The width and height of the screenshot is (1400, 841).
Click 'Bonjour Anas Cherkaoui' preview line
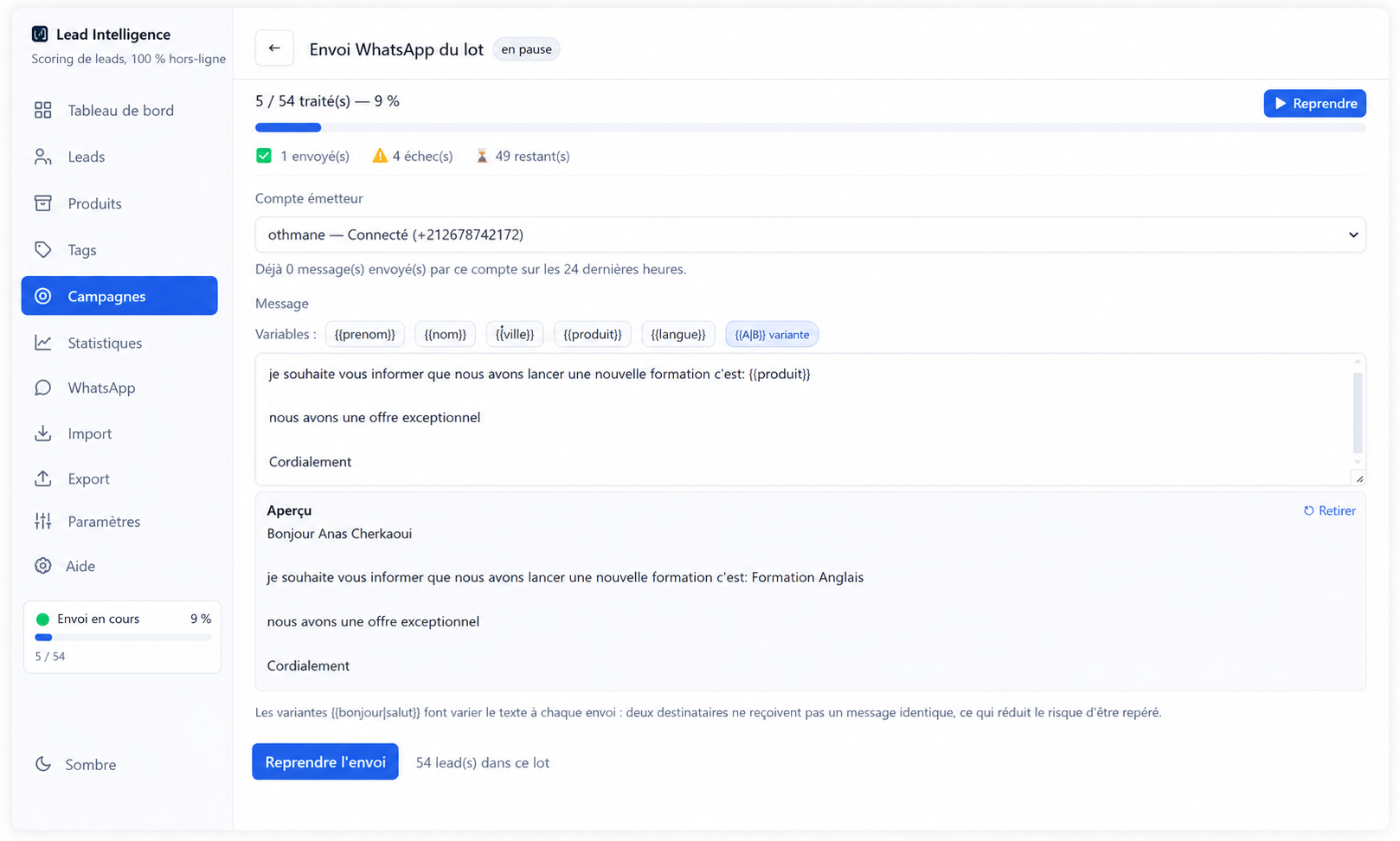(339, 534)
